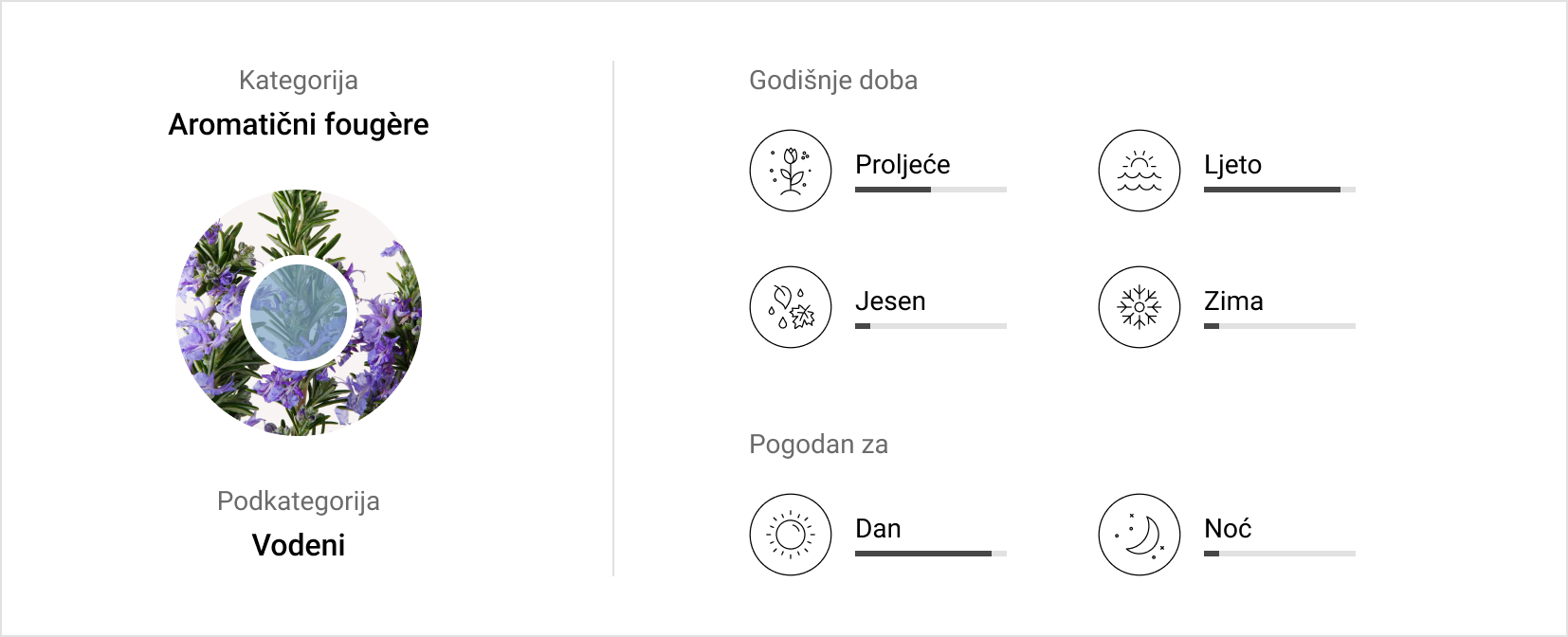Click the Proljeće spring flower icon

[791, 171]
